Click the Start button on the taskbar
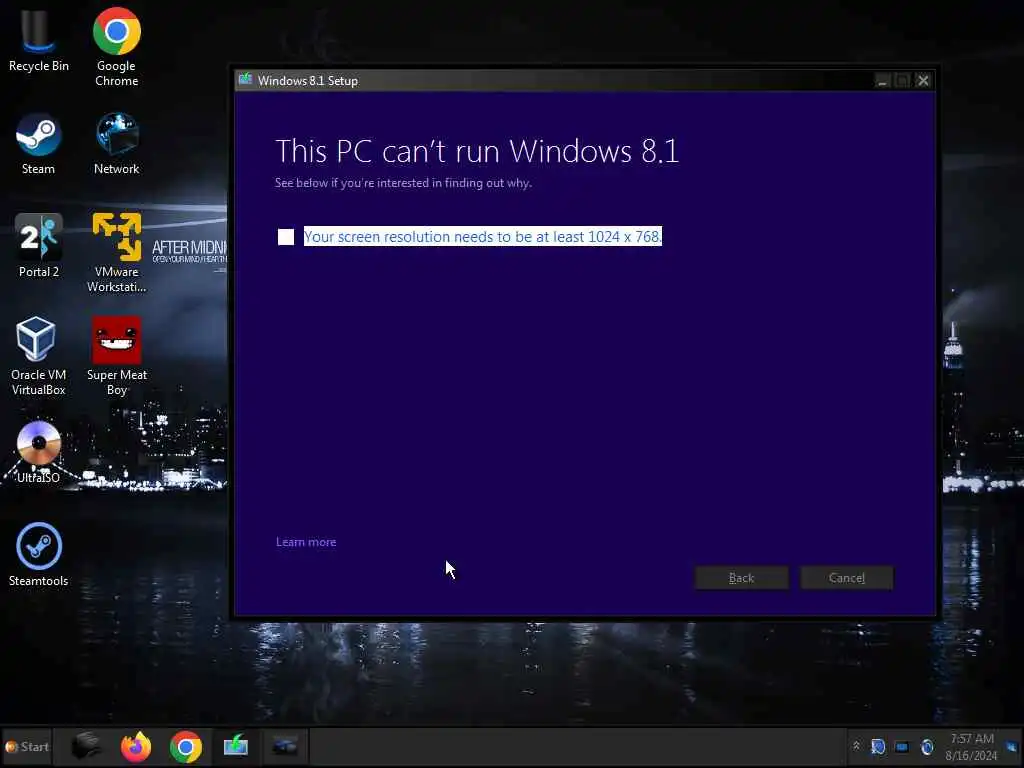Viewport: 1024px width, 768px height. point(27,746)
